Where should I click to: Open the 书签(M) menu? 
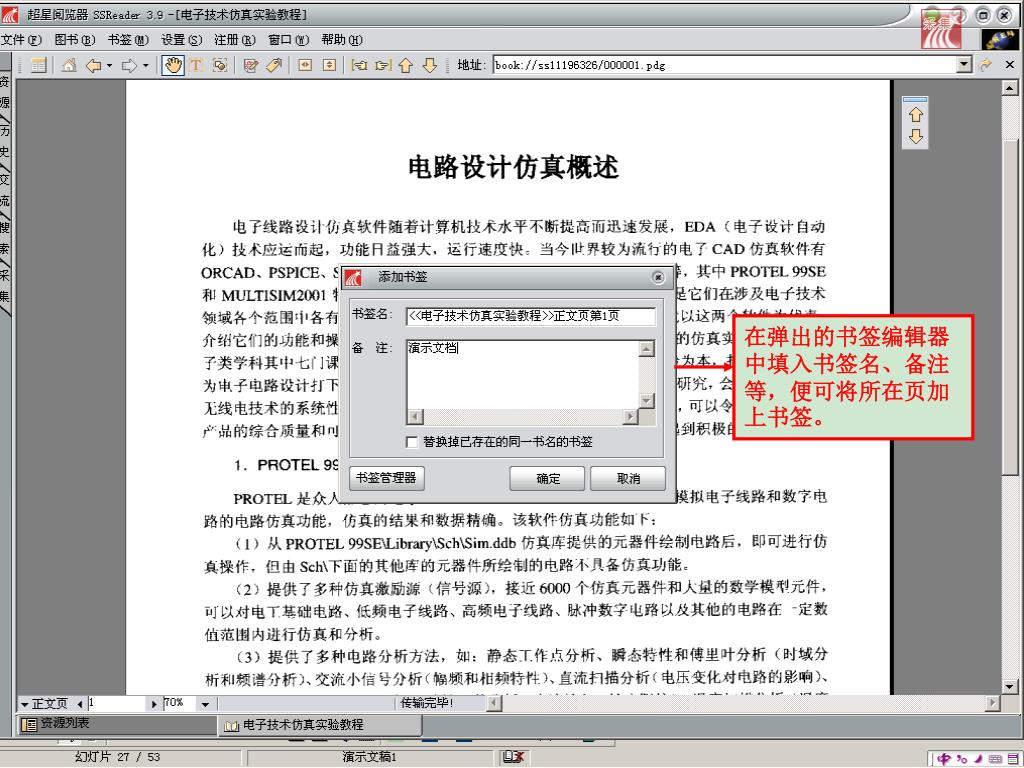pos(128,40)
